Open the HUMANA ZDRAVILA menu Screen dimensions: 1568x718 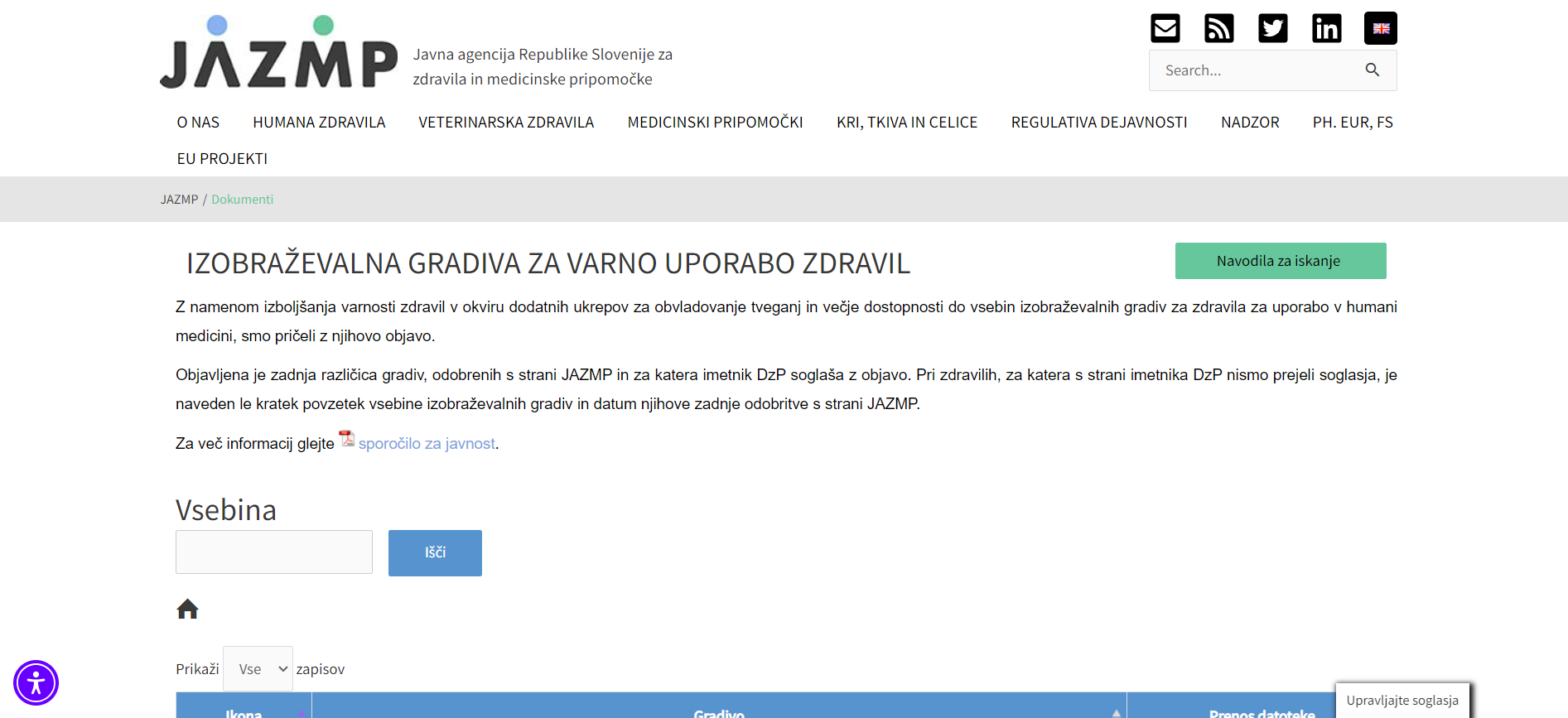coord(319,123)
